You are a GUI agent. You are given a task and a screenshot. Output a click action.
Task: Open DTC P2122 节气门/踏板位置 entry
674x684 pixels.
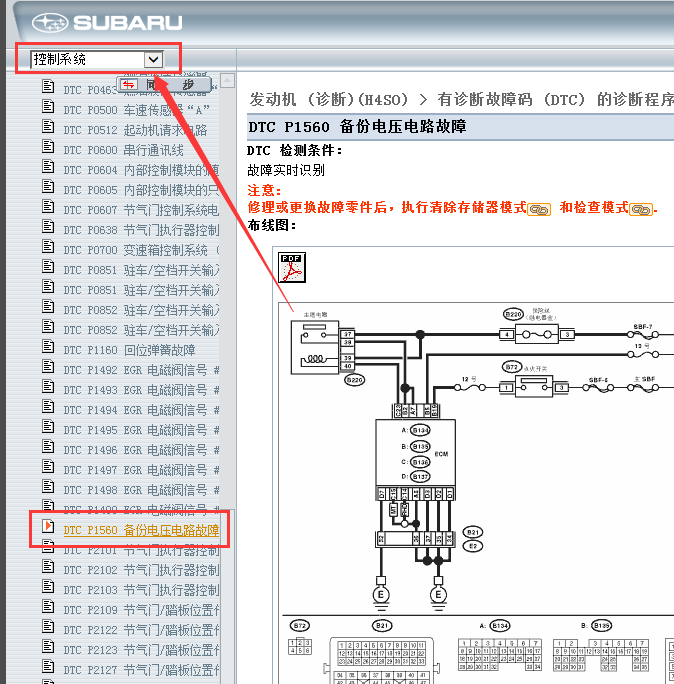click(141, 631)
